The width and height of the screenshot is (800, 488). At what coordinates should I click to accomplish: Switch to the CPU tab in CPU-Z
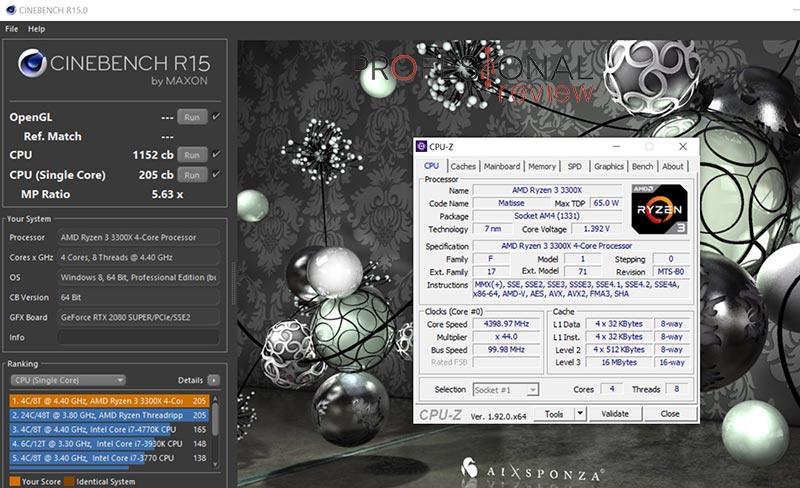point(432,166)
